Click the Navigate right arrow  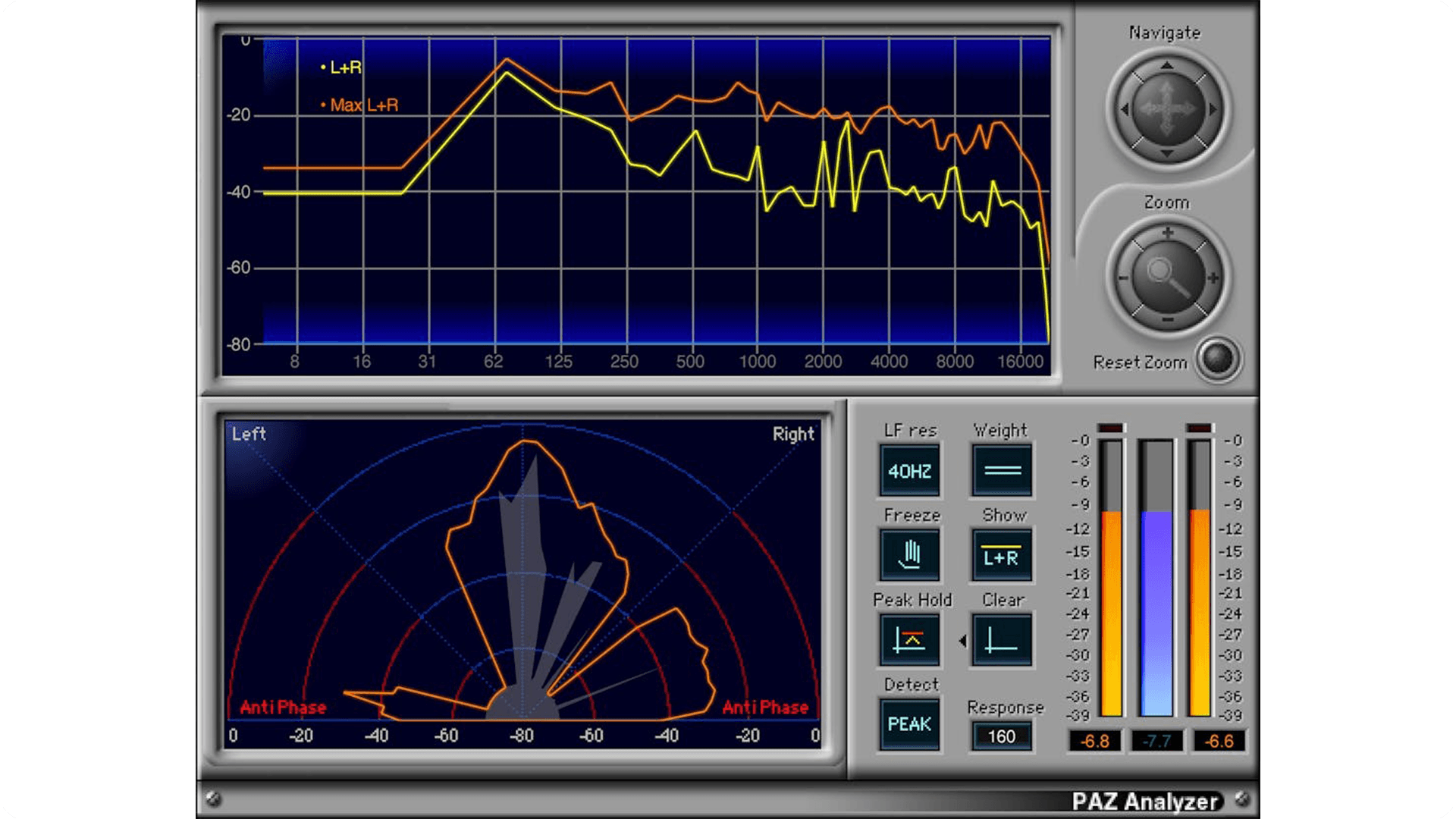(1212, 110)
